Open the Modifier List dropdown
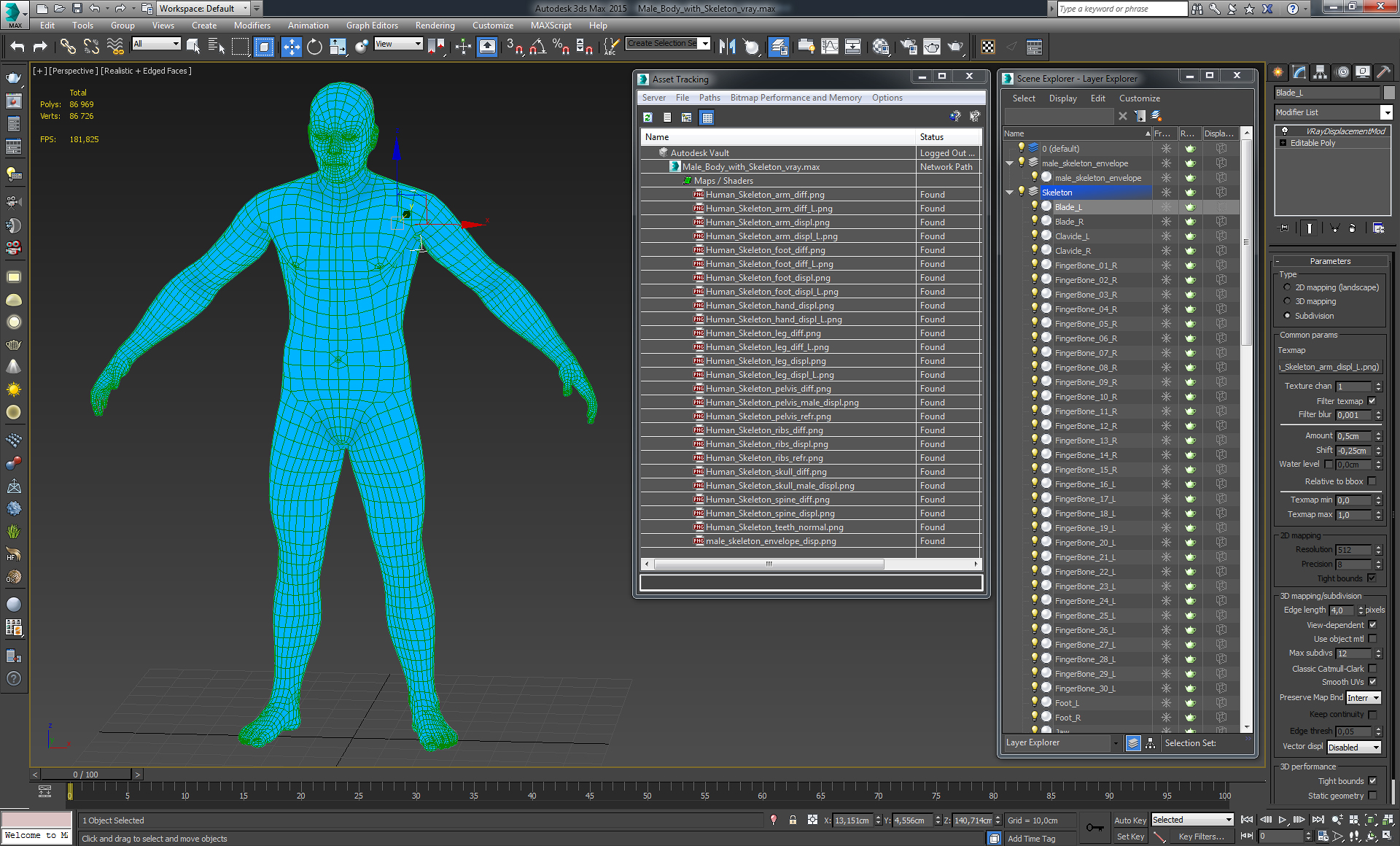 (x=1386, y=112)
